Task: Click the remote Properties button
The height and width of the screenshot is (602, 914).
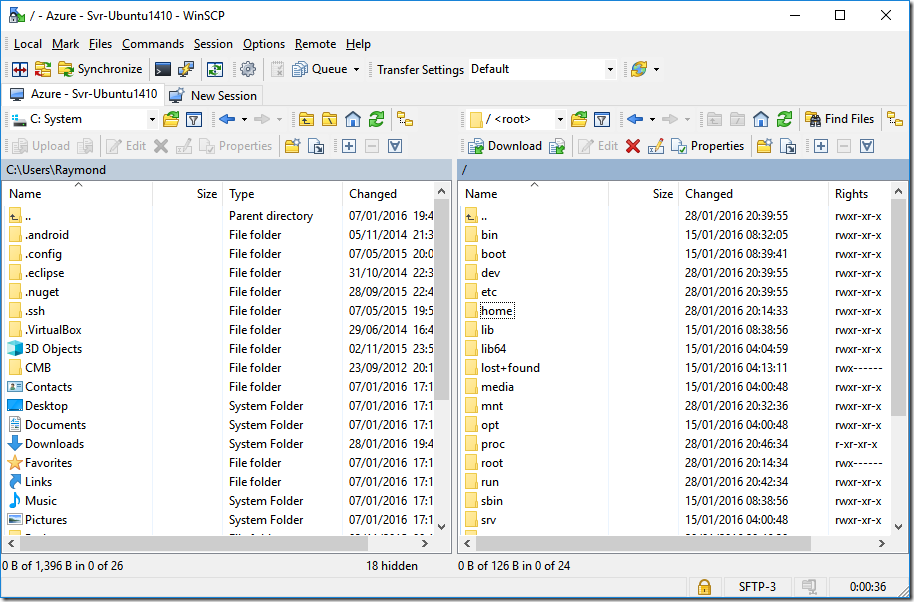Action: [x=708, y=146]
